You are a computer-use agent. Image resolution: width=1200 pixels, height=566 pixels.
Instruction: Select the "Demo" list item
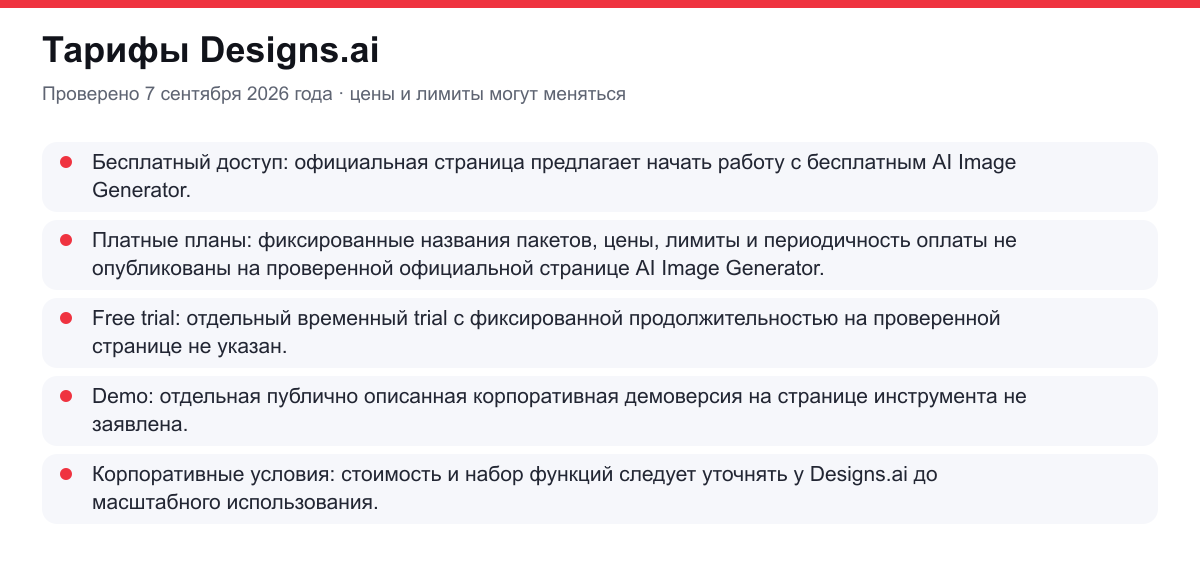[x=600, y=410]
